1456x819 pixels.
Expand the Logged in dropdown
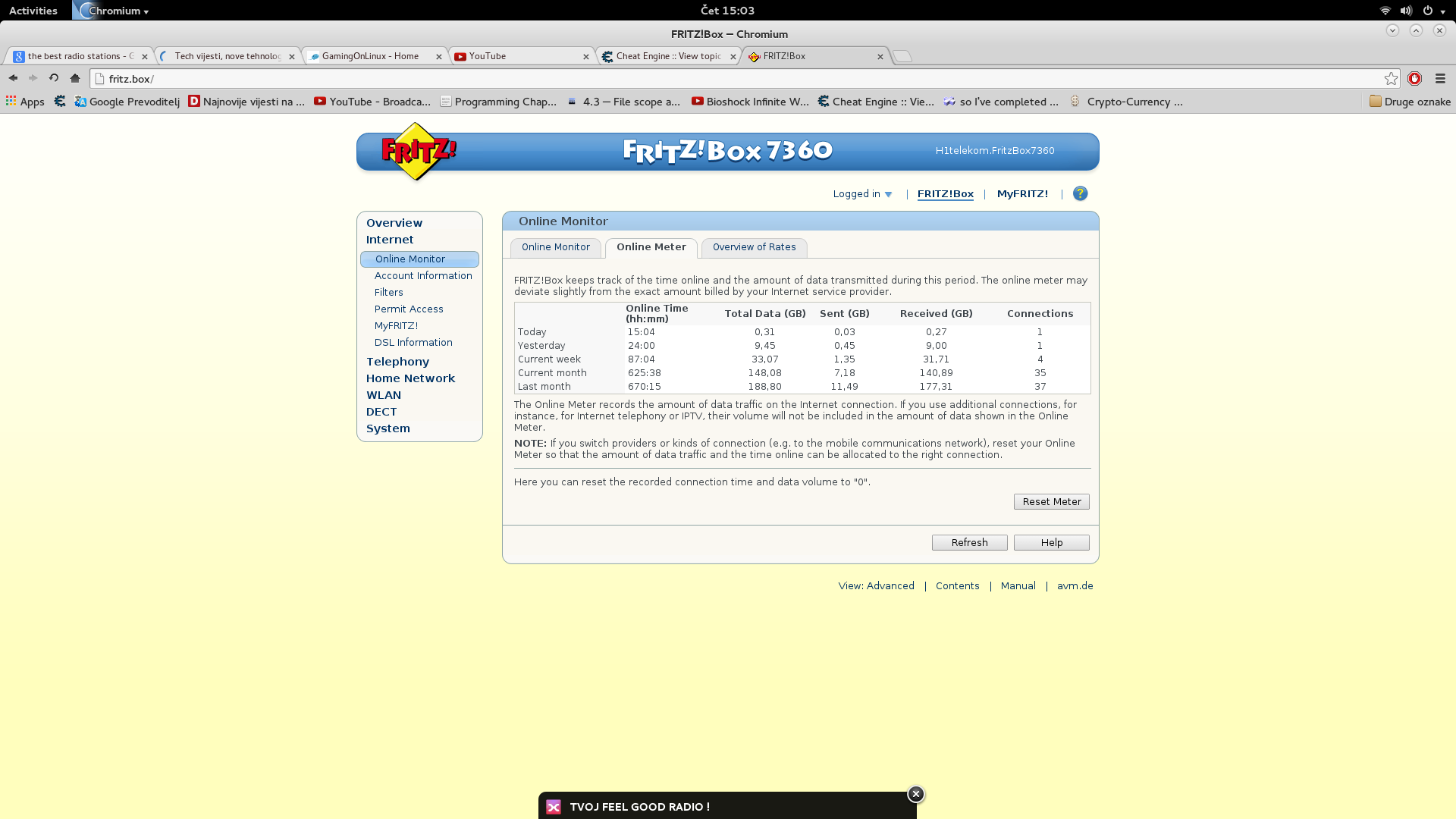(x=863, y=194)
